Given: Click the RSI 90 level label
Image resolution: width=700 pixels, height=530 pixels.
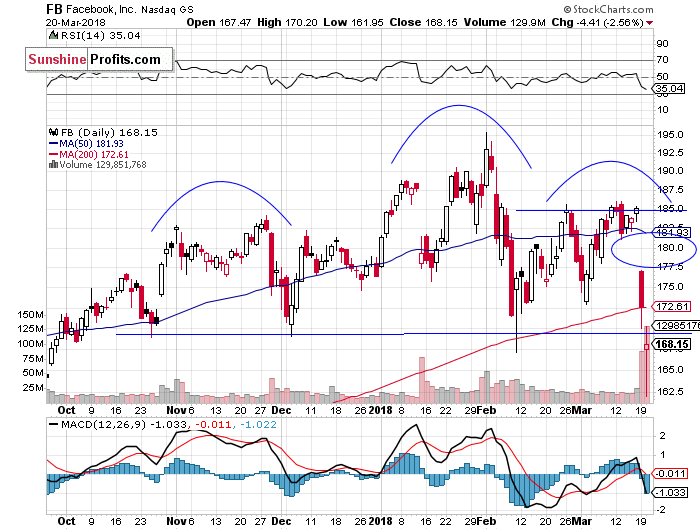Looking at the screenshot, I should (x=662, y=44).
